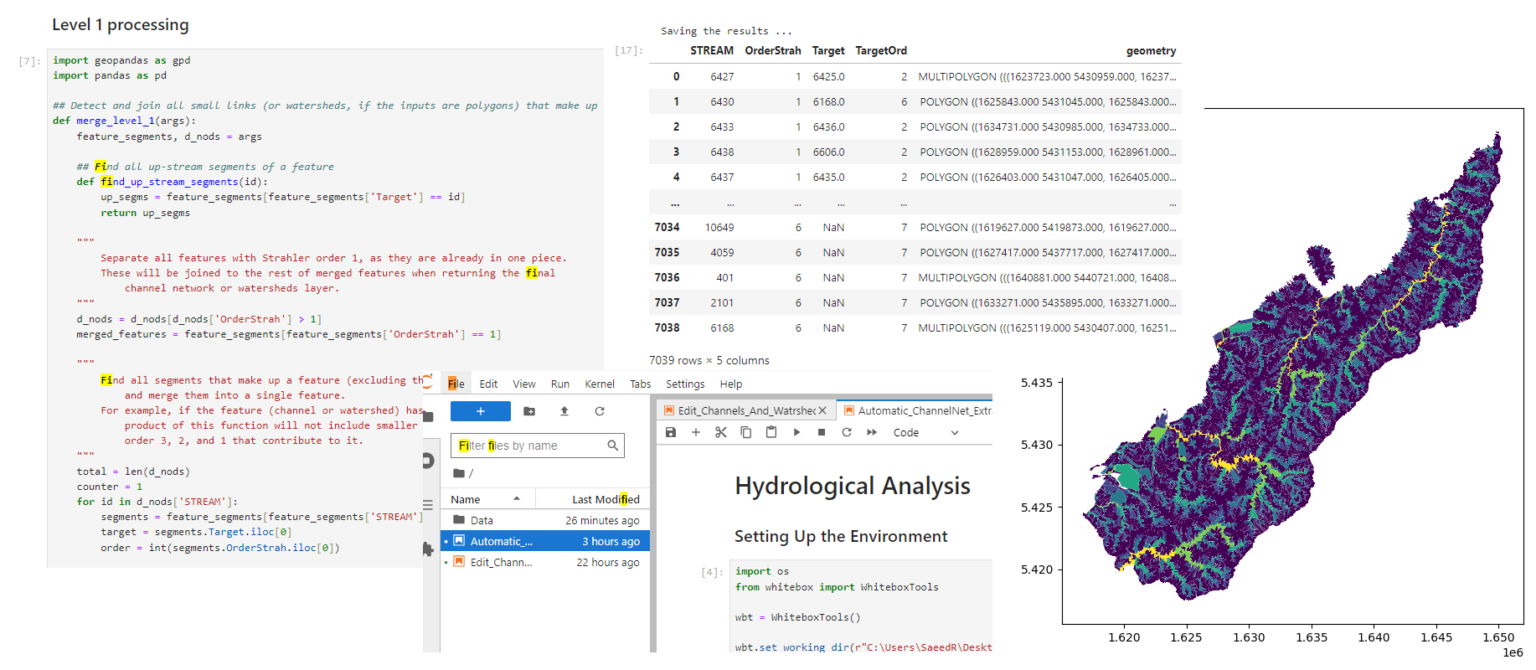Restart kernel and run all cells
Screen dimensions: 1536x670
coord(872,433)
